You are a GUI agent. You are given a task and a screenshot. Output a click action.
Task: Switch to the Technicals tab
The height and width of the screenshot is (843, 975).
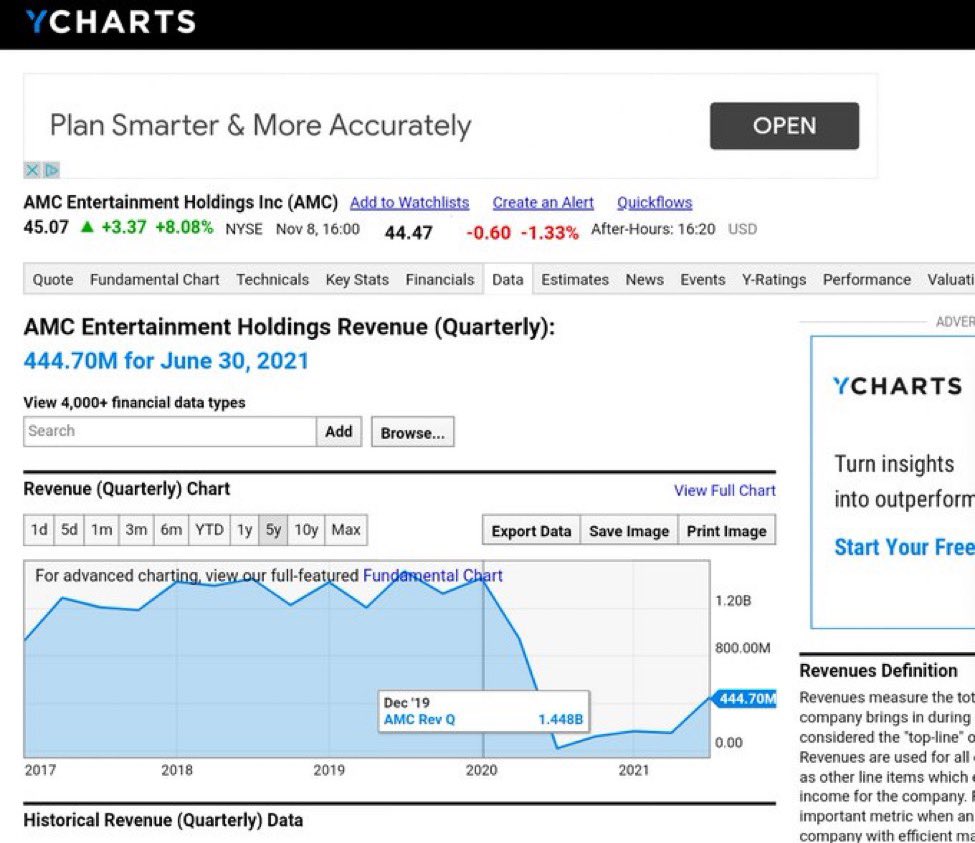click(272, 280)
